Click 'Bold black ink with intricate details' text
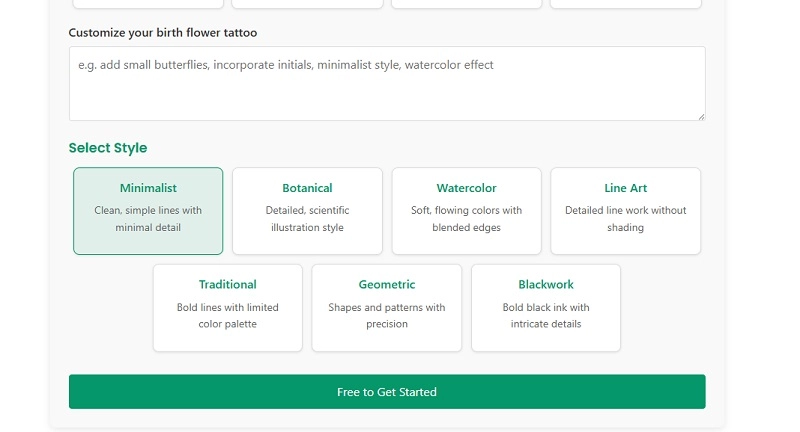Screen dimensions: 800x432 (x=545, y=316)
